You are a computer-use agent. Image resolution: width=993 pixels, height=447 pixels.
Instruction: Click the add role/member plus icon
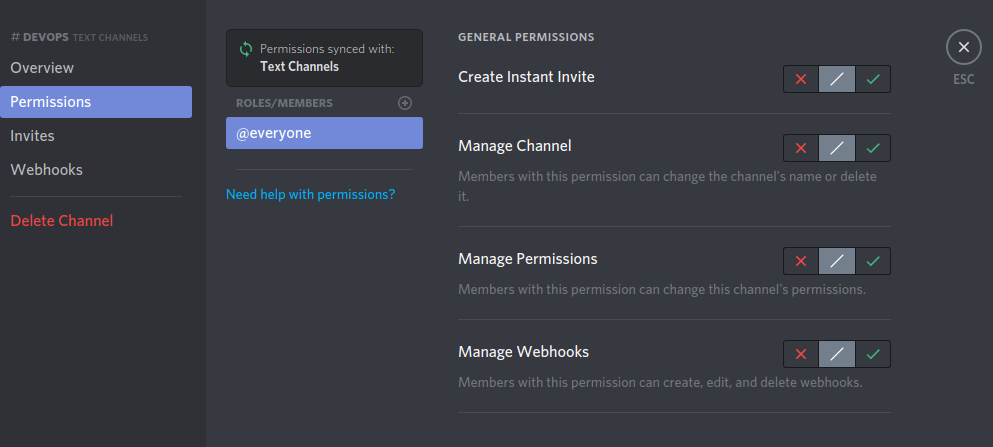click(405, 103)
